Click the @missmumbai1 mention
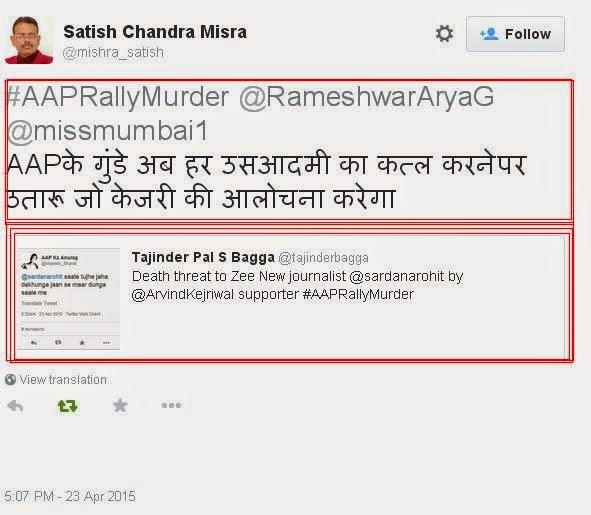Screen dimensions: 591x515 click(x=107, y=131)
